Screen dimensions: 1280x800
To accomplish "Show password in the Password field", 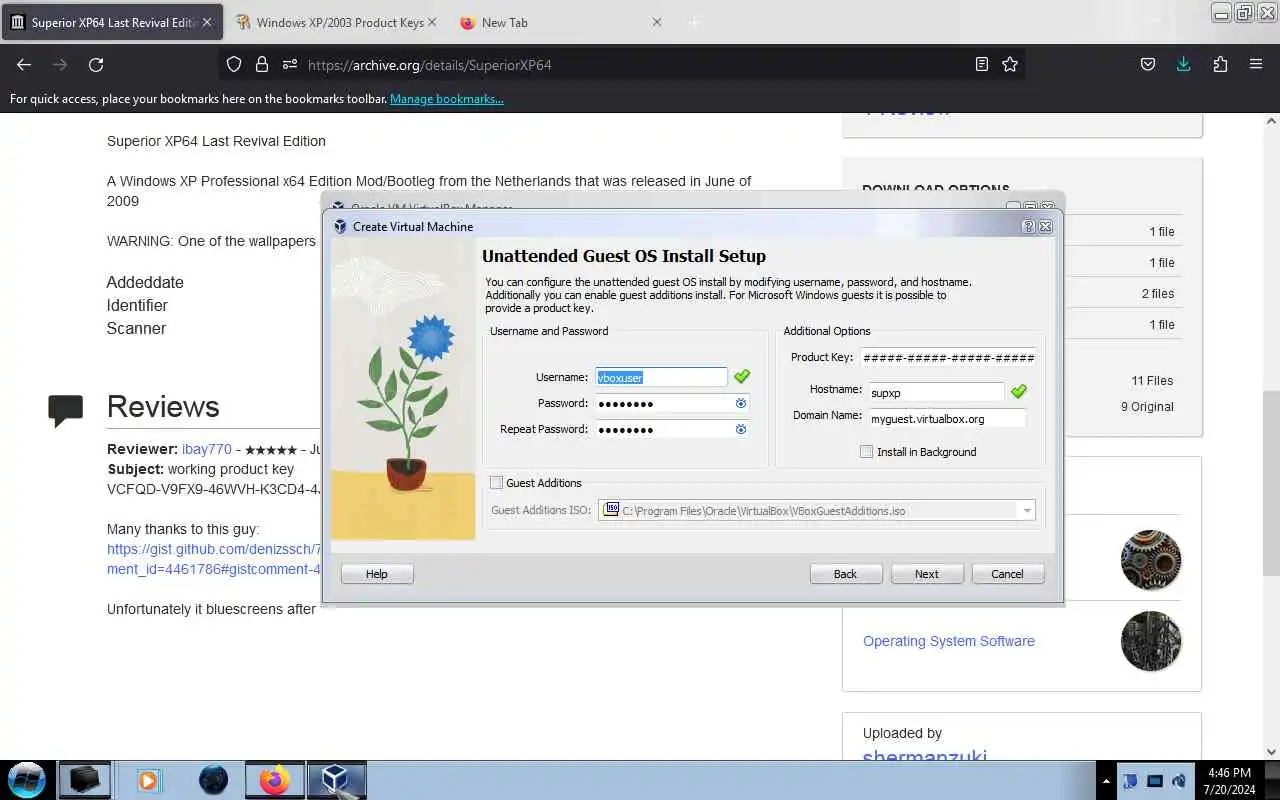I will pyautogui.click(x=741, y=403).
